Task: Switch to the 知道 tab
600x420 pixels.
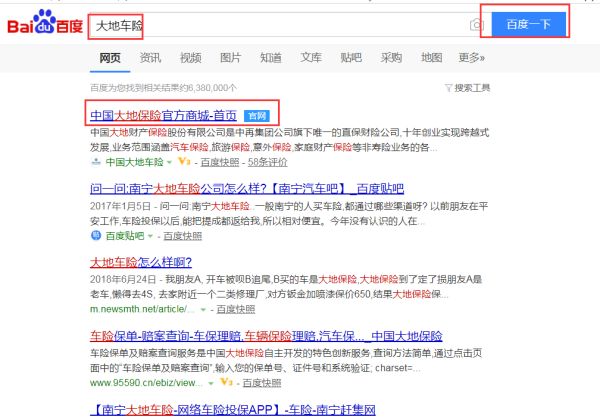Action: 271,58
